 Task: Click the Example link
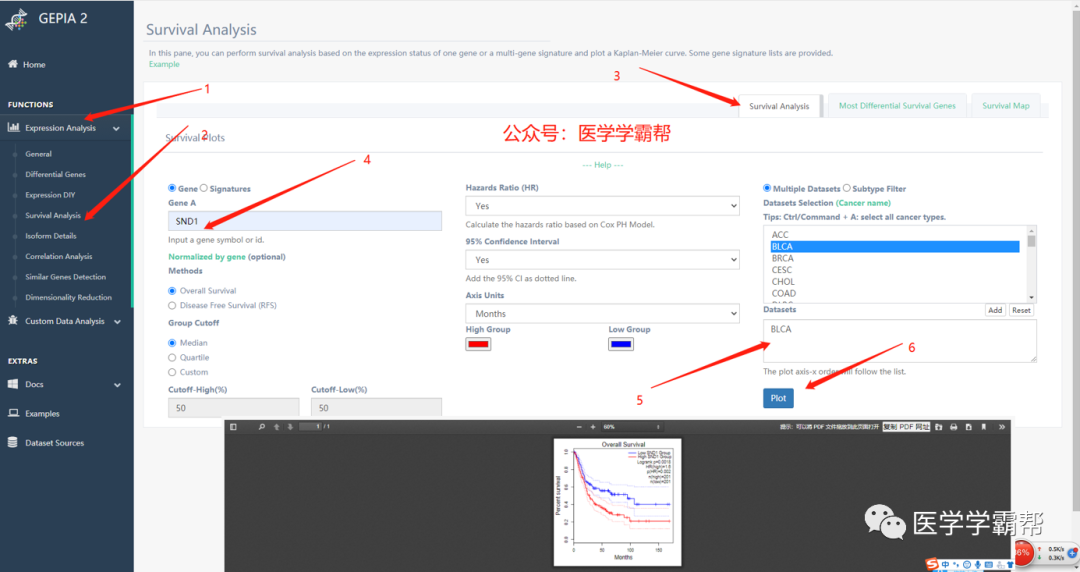164,64
